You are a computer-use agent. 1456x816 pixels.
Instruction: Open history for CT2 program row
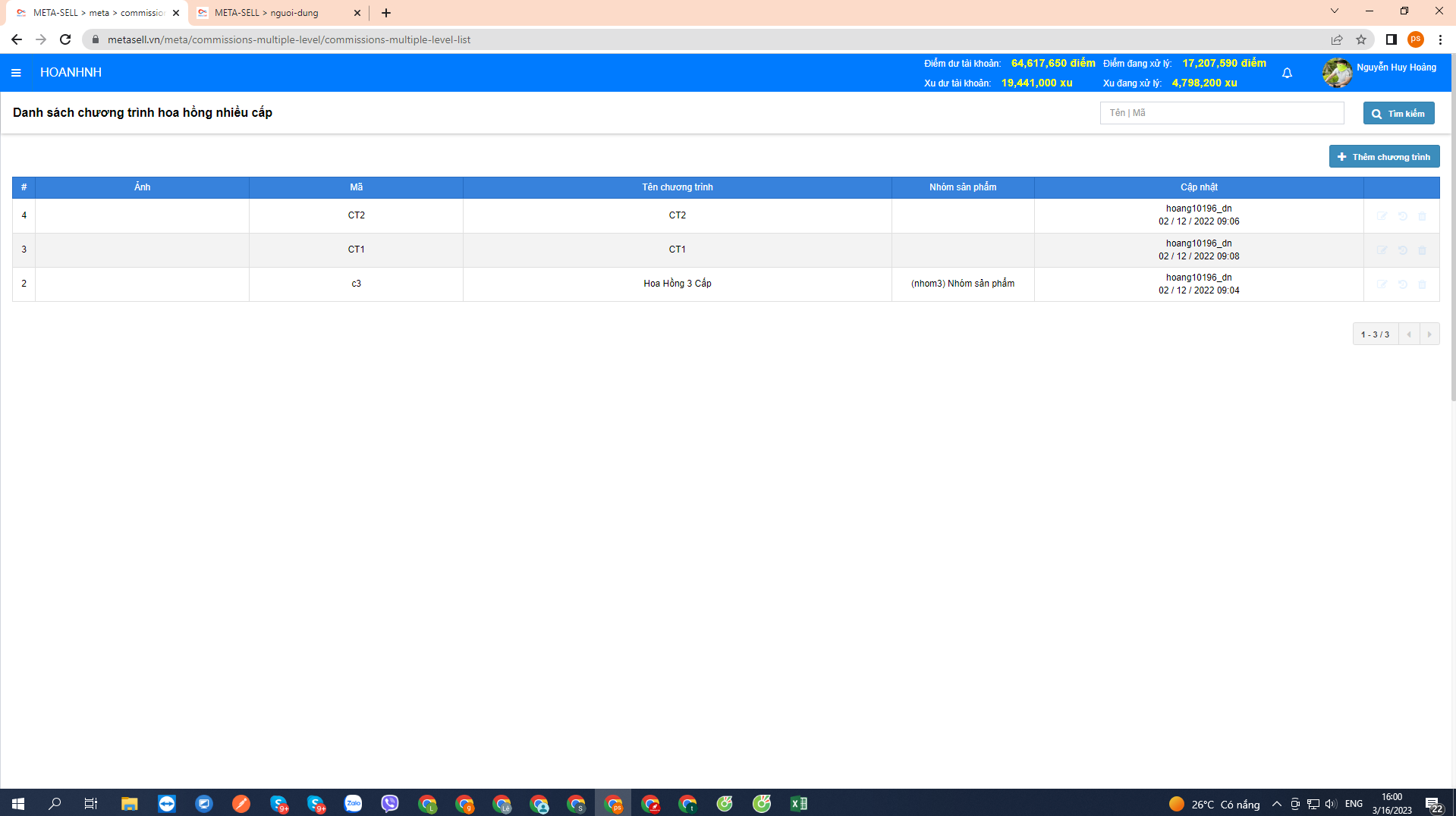click(1402, 216)
